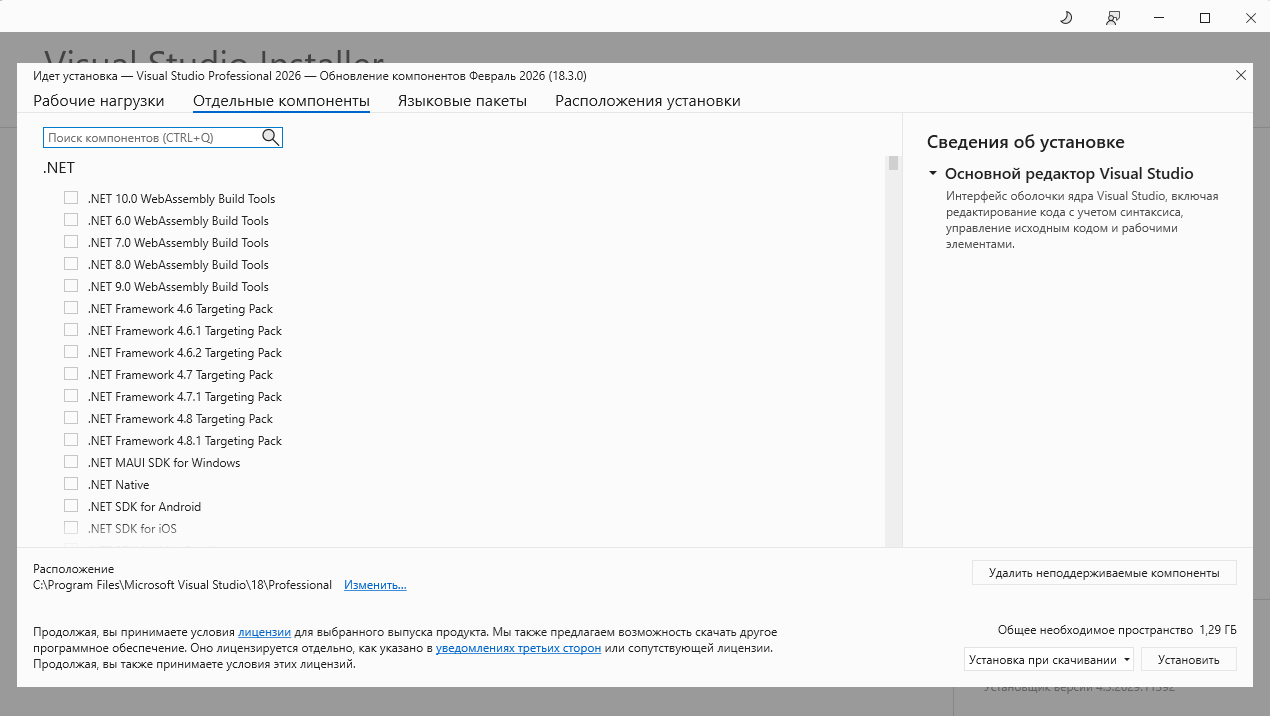
Task: Click the 1,29 ГБ required space value
Action: pyautogui.click(x=1217, y=631)
